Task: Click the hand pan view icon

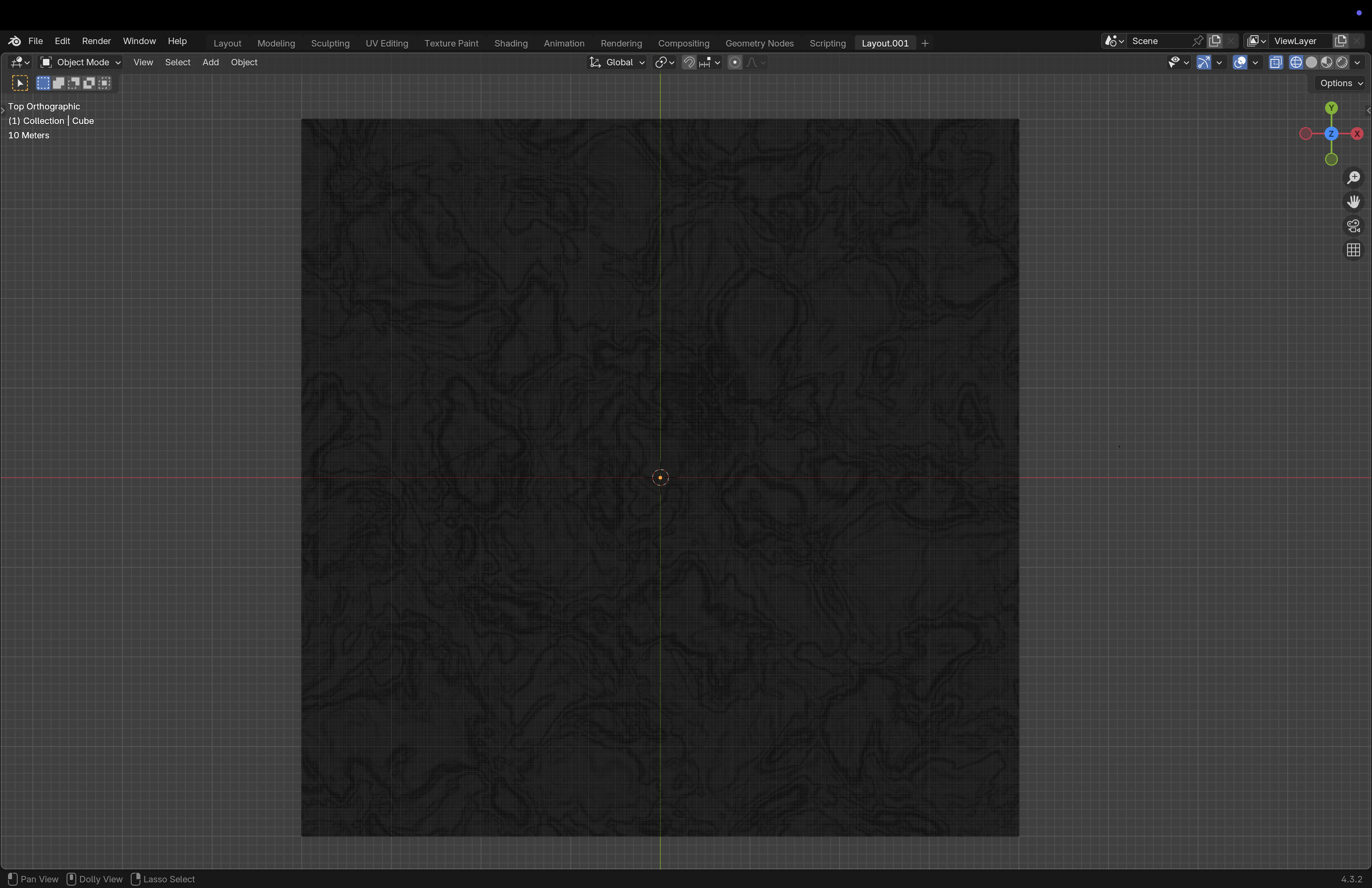Action: (x=1353, y=202)
